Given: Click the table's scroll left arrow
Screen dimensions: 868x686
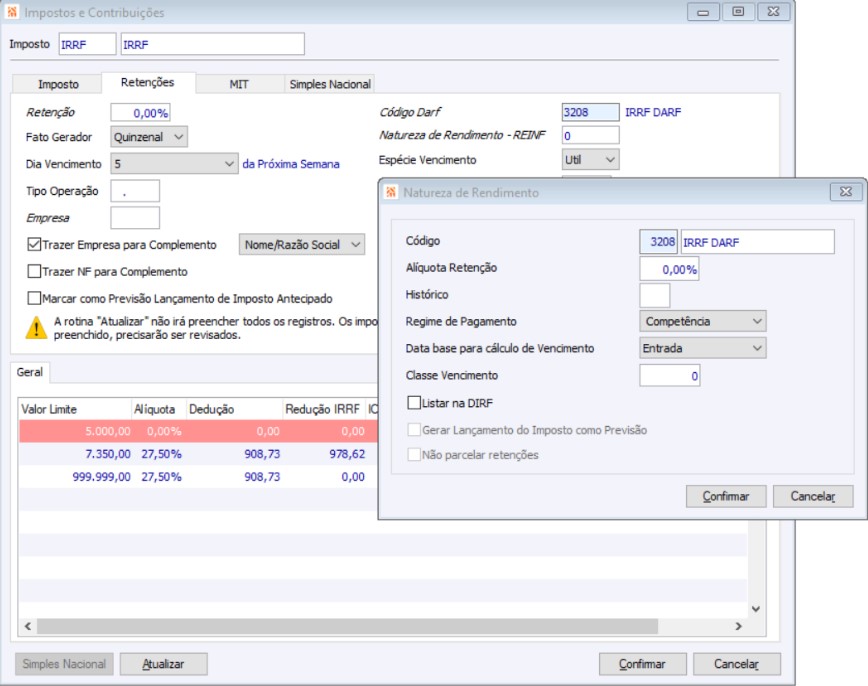Looking at the screenshot, I should (28, 626).
